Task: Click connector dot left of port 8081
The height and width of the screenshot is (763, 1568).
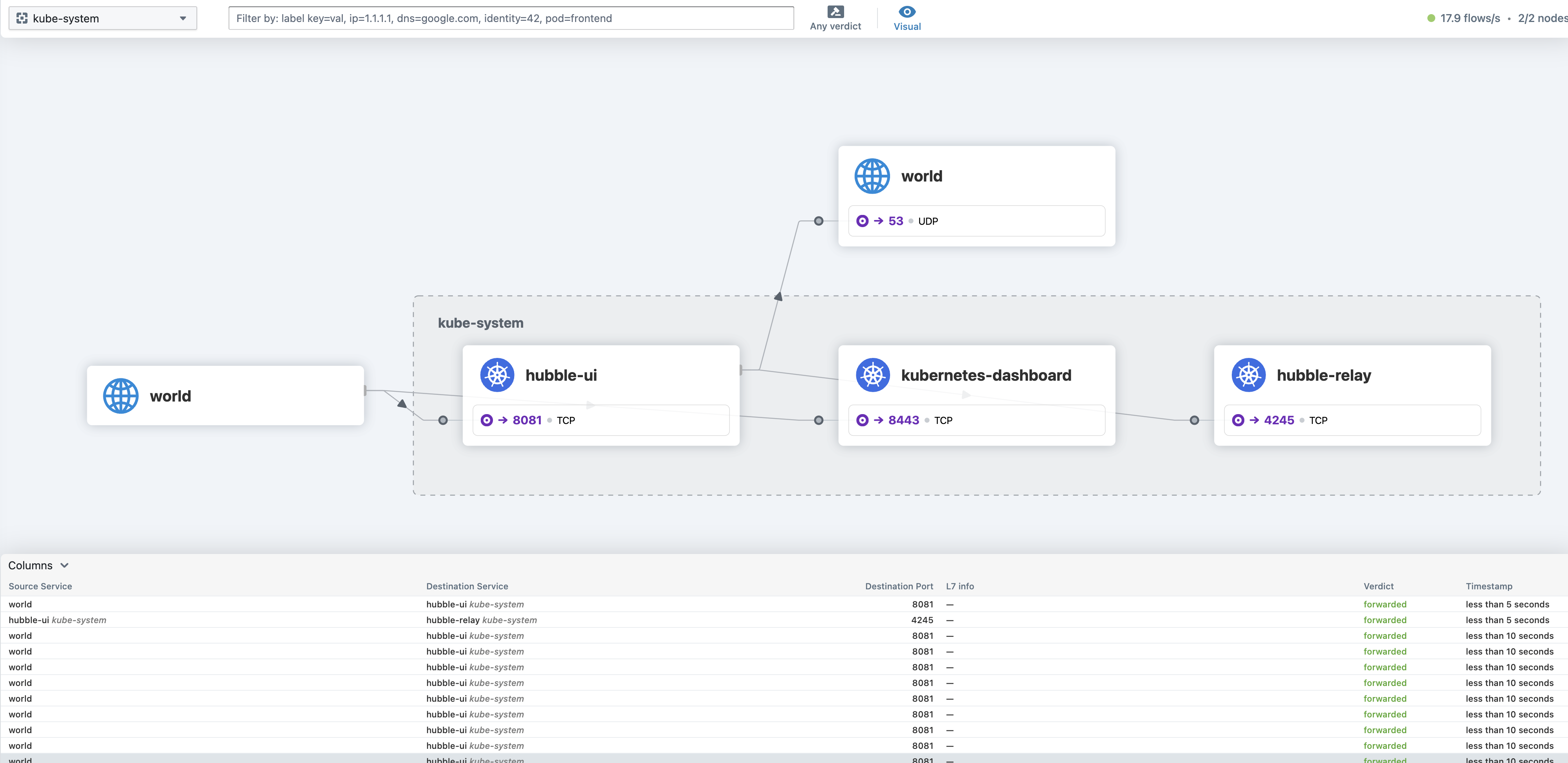Action: (443, 420)
